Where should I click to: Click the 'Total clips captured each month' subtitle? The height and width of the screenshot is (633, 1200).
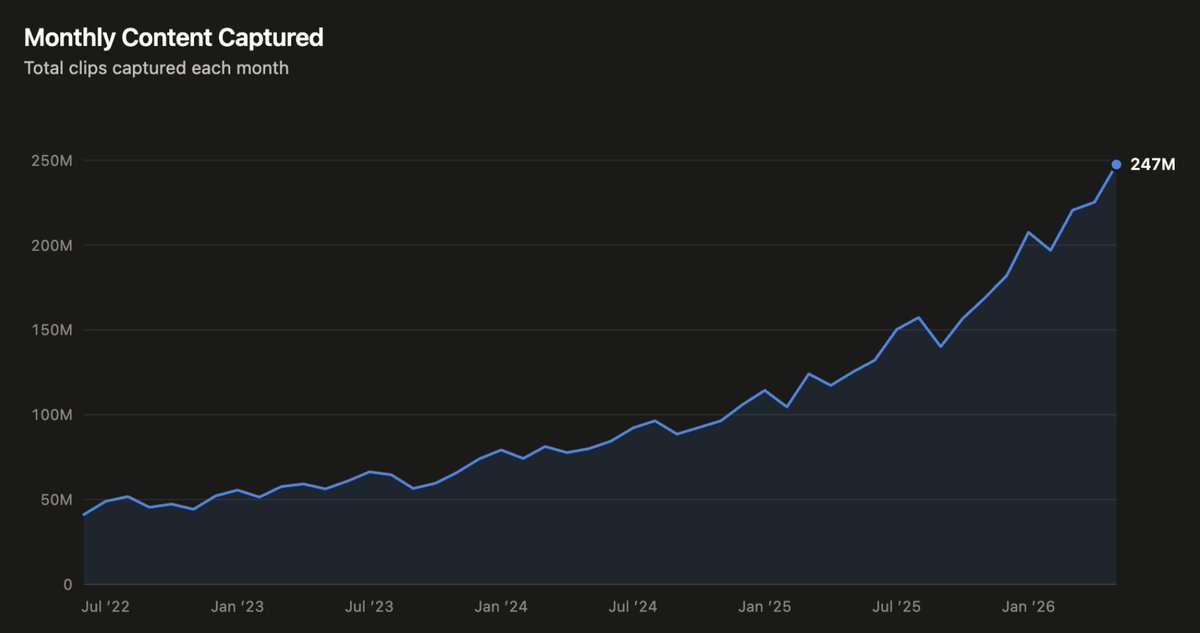tap(156, 69)
